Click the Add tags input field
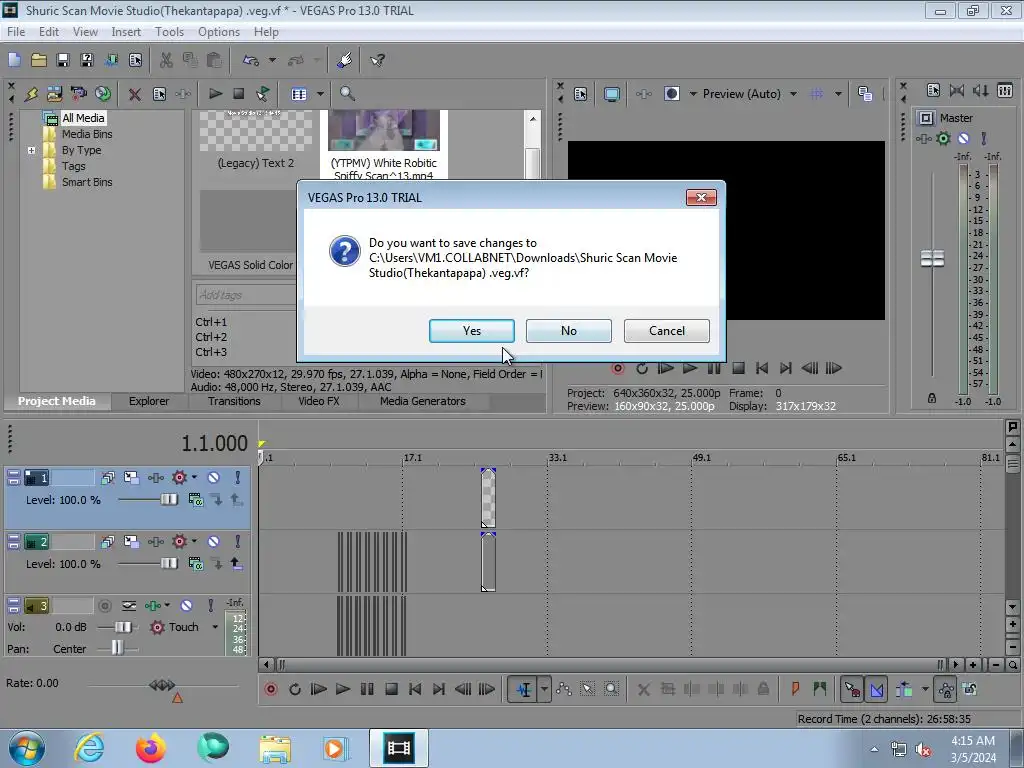Viewport: 1024px width, 768px height. [245, 295]
